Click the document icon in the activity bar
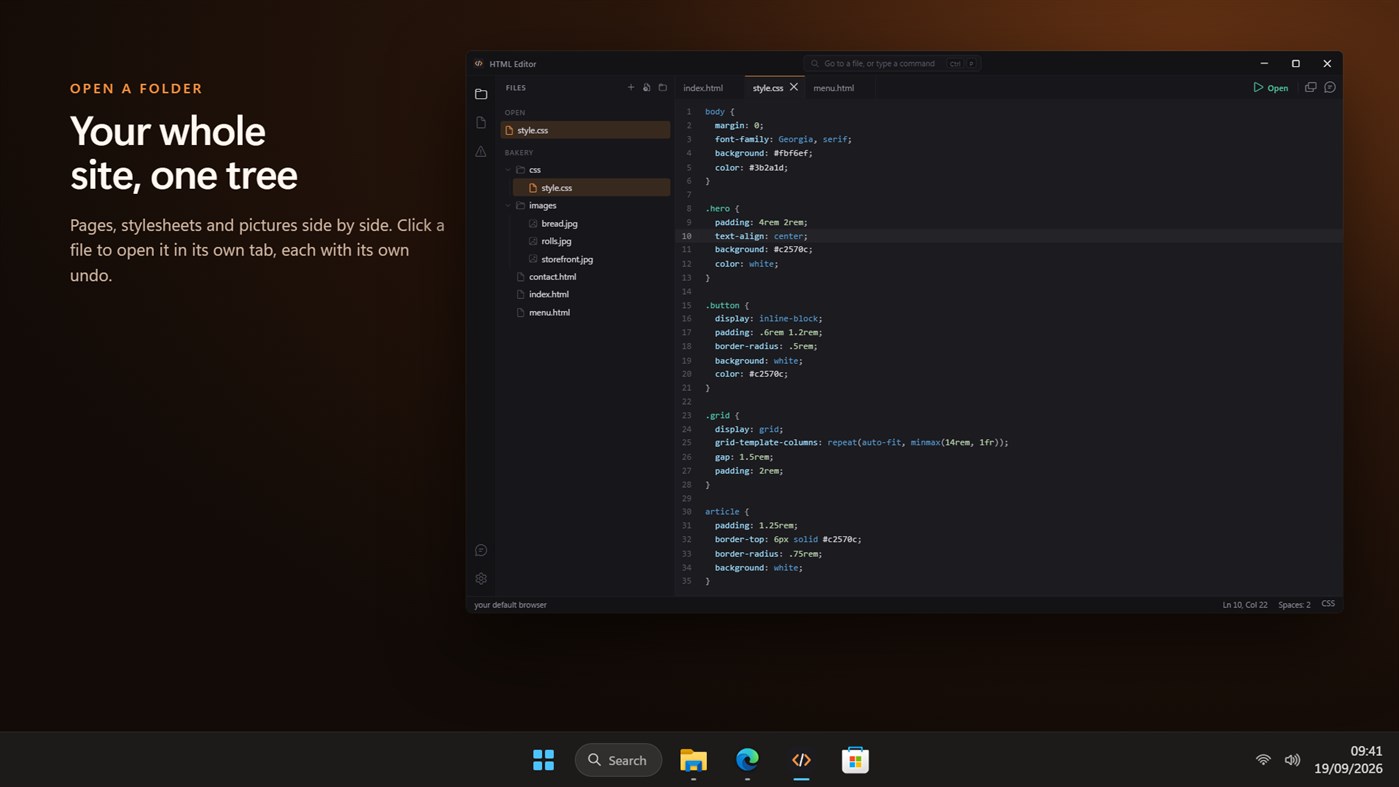1399x787 pixels. pyautogui.click(x=481, y=123)
